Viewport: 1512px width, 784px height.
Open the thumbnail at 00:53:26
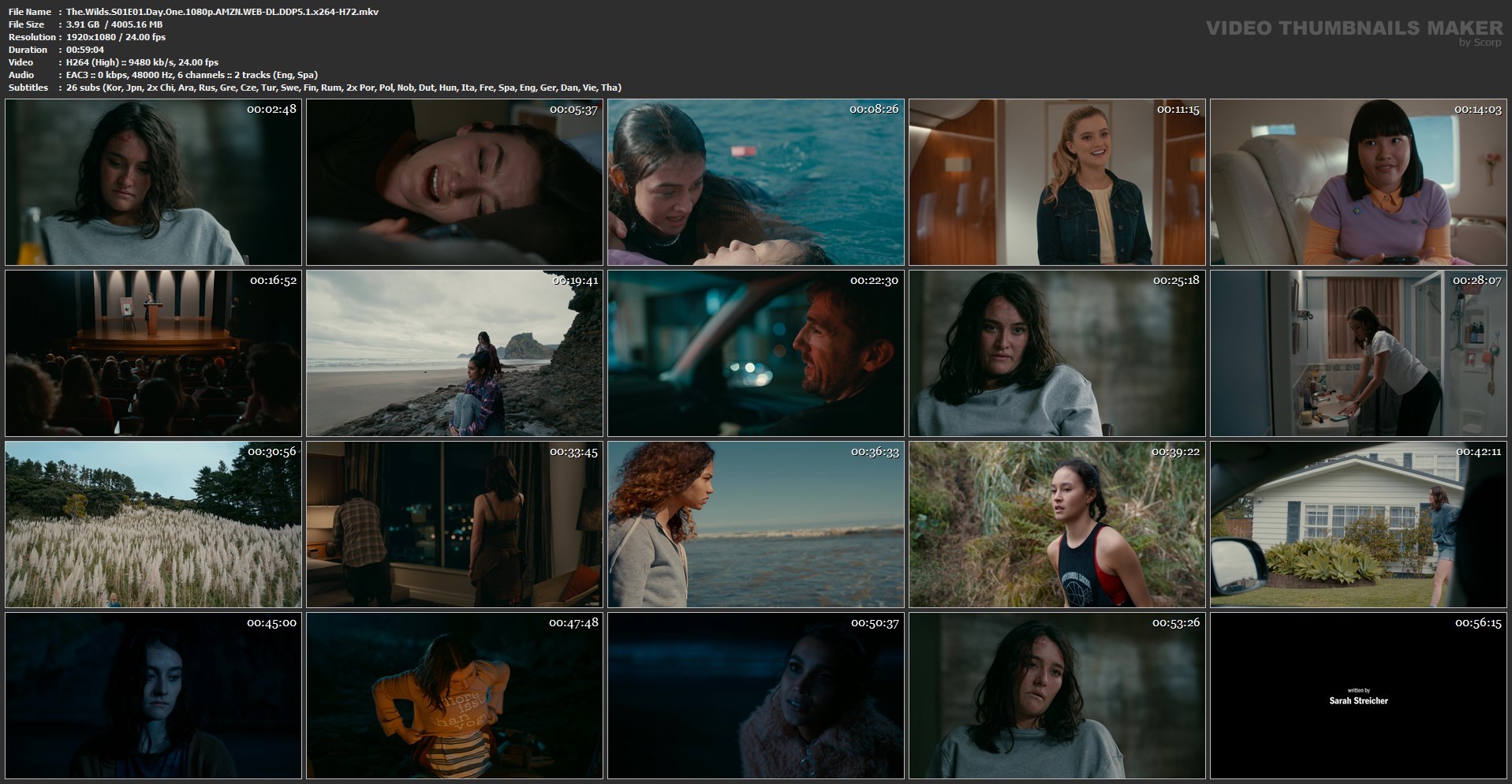pyautogui.click(x=1057, y=696)
